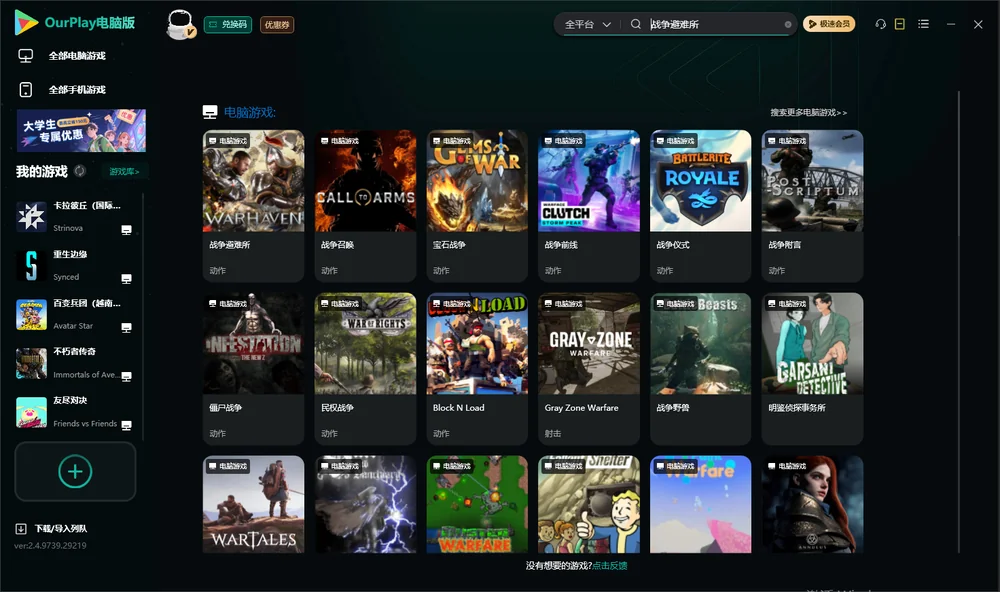Click the 点击反馈 feedback link
This screenshot has width=1000, height=592.
(x=610, y=566)
